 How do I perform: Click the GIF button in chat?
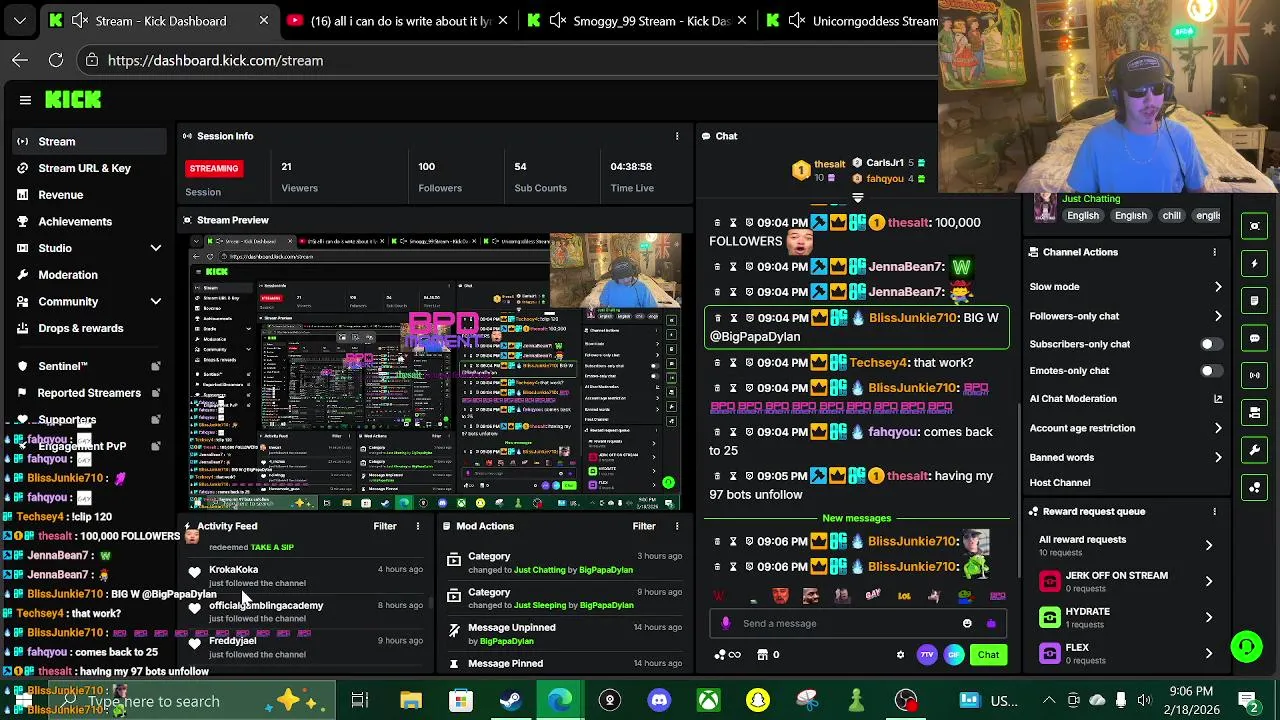954,655
